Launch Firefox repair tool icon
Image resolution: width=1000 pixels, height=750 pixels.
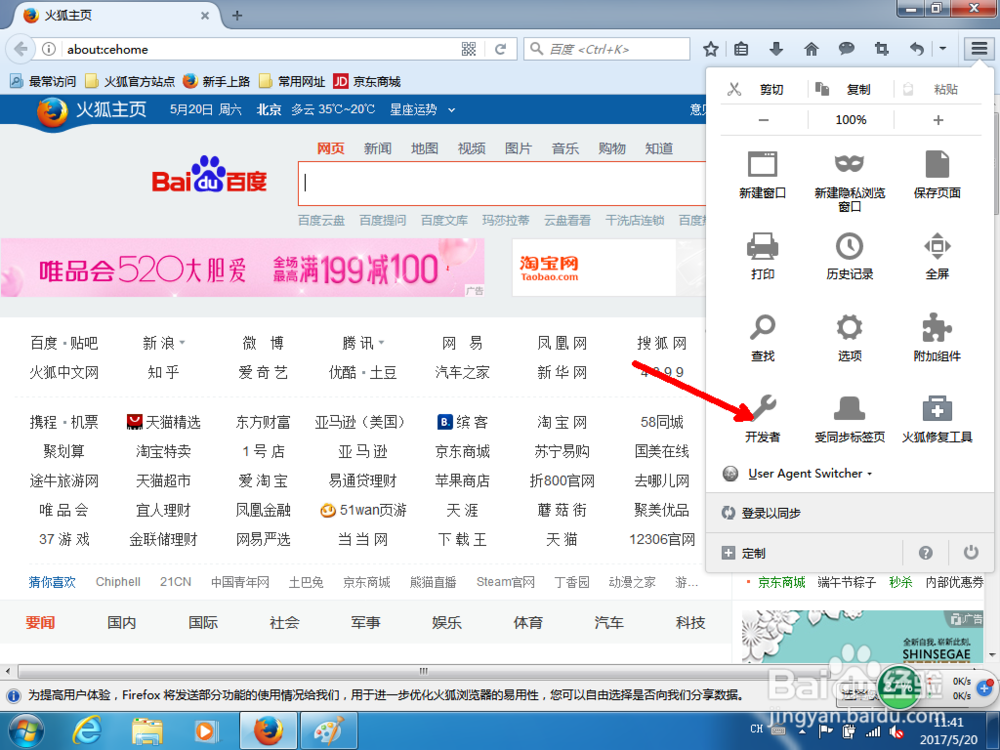[x=937, y=409]
